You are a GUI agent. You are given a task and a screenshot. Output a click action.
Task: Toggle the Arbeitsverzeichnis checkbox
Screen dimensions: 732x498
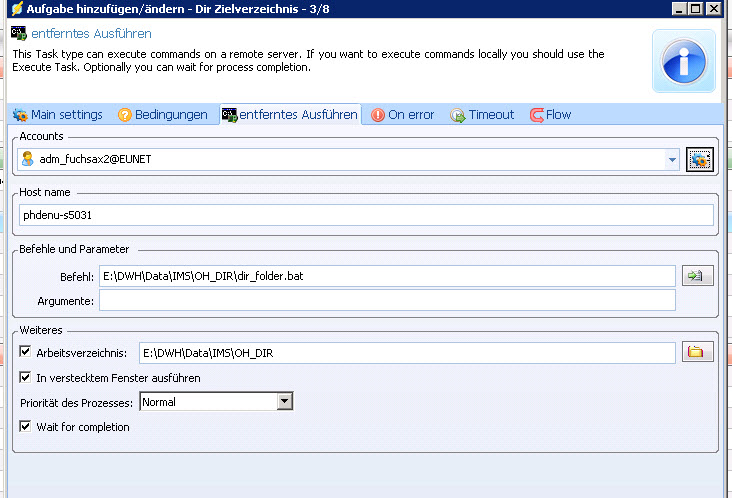tap(26, 352)
